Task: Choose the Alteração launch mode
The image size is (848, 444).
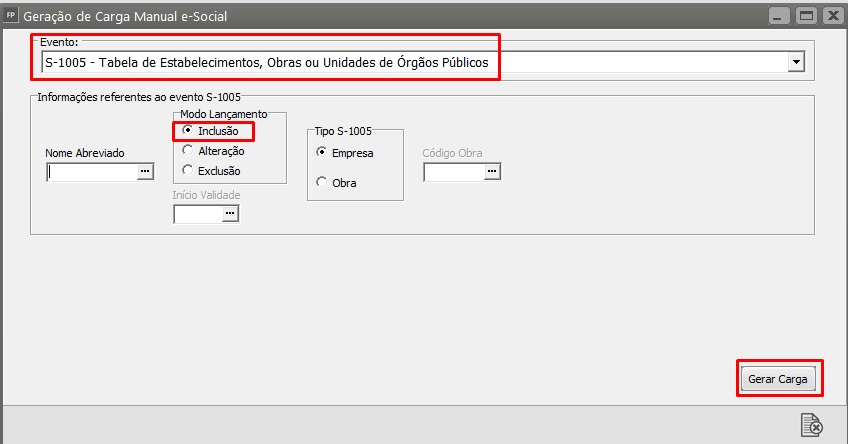Action: pos(187,151)
